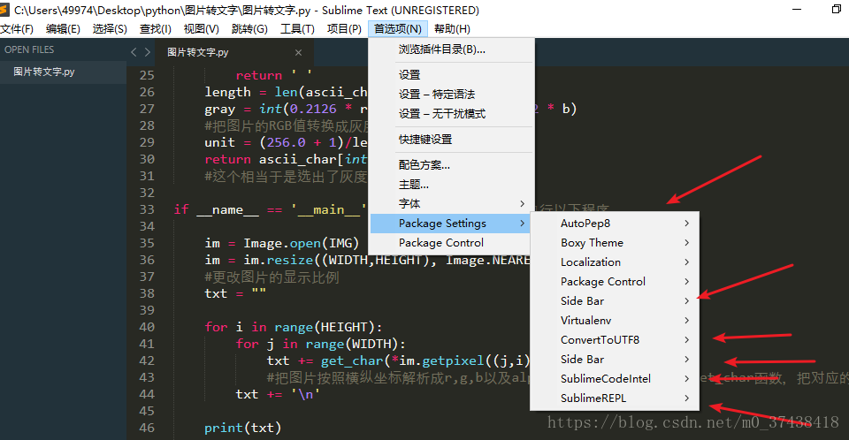Screen dimensions: 849x440
Task: Switch to the 图片转文字.py editor tab
Action: point(233,52)
